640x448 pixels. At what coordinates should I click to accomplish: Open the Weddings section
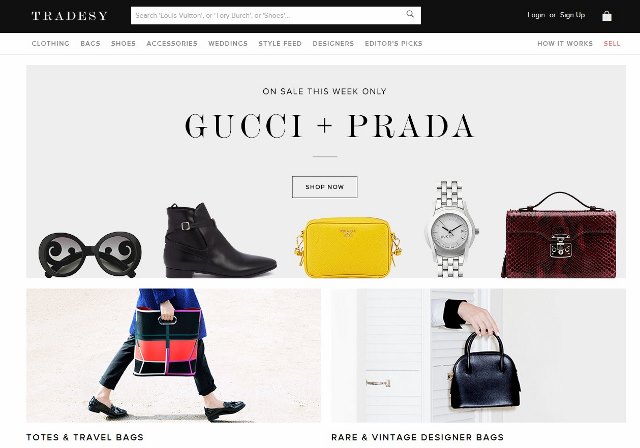[228, 44]
